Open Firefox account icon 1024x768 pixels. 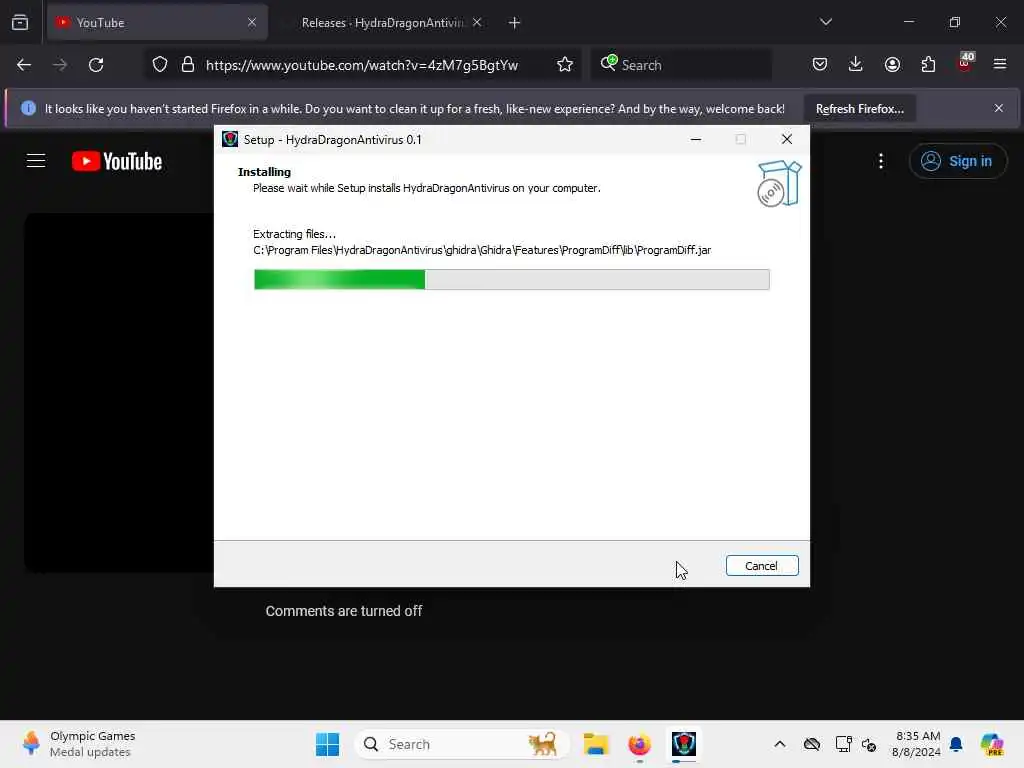coord(892,64)
